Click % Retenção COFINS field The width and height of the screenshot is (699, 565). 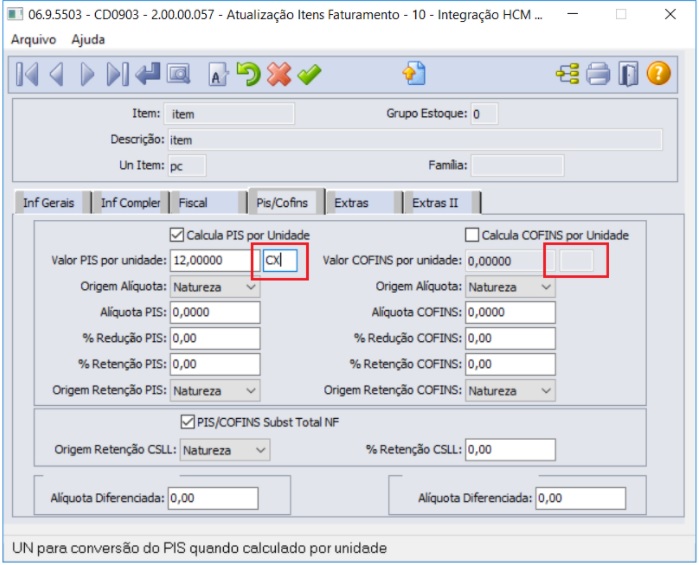point(510,364)
